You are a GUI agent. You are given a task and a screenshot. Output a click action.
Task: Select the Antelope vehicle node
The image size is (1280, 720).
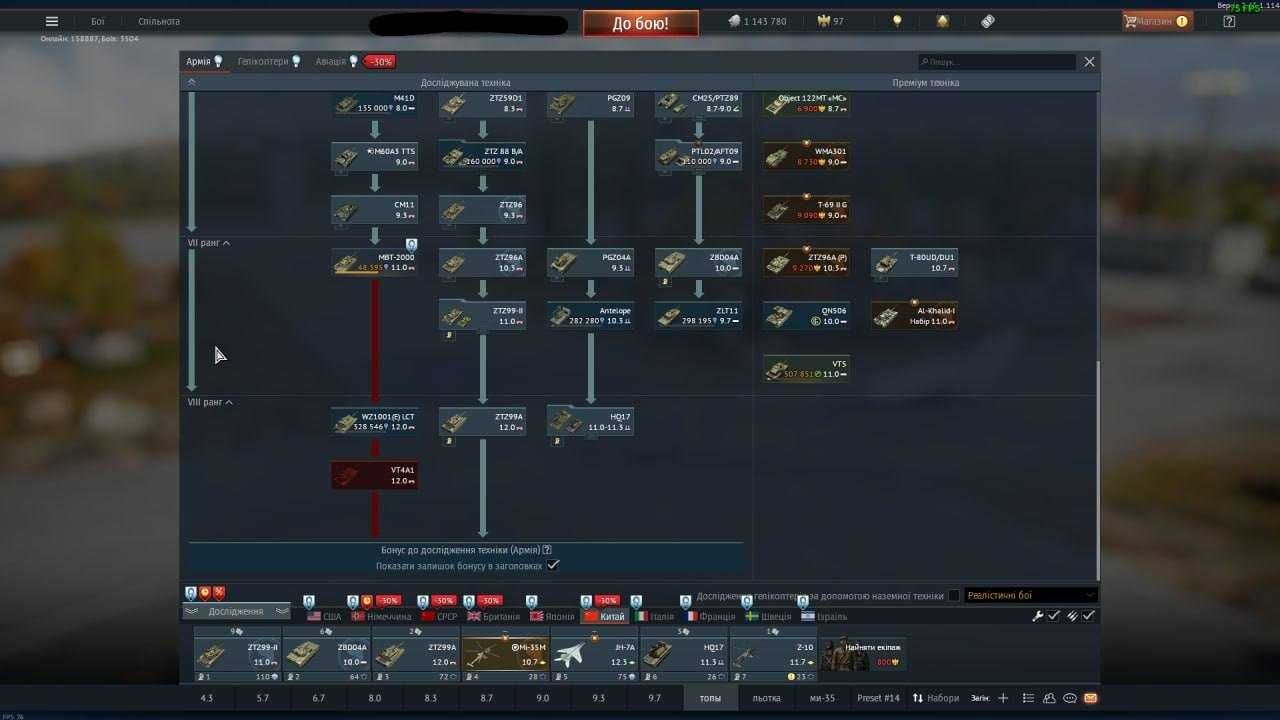coord(591,316)
